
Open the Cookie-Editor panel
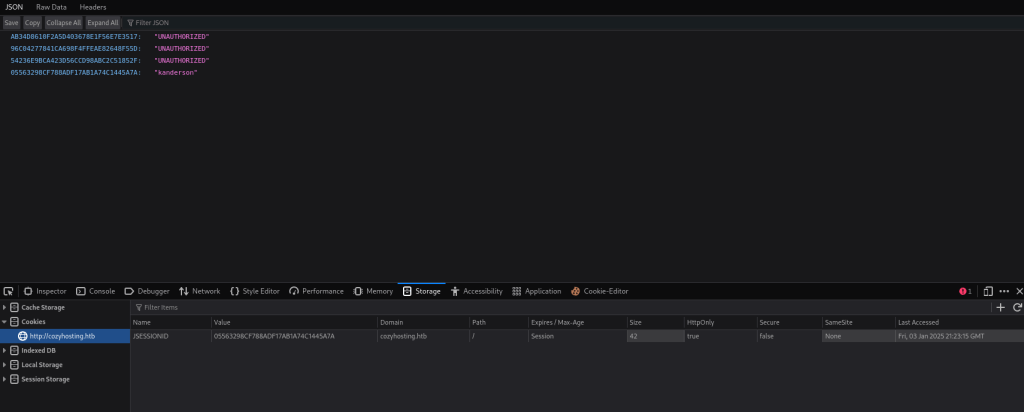tap(600, 291)
